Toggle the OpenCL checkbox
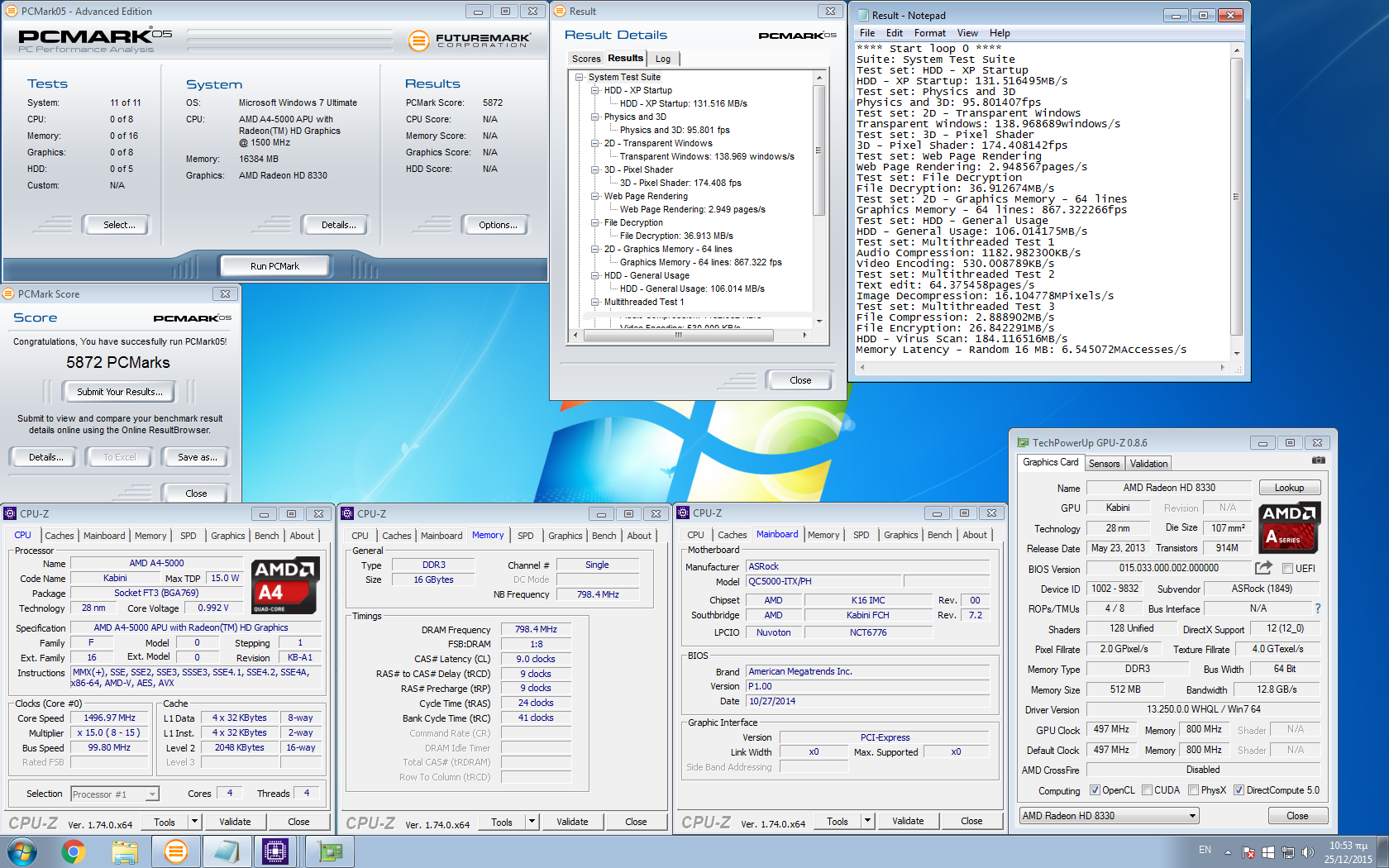The image size is (1389, 868). pyautogui.click(x=1095, y=790)
